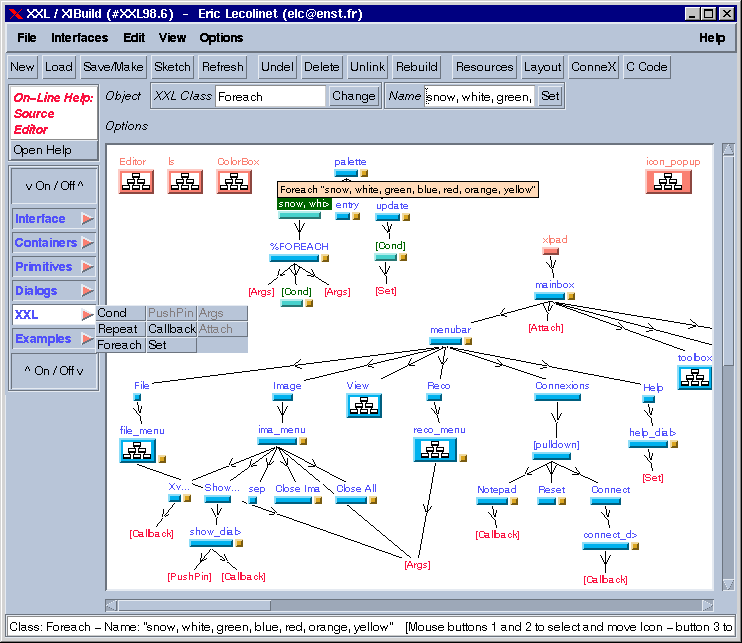Click the horizontal scrollbar right arrow
This screenshot has width=742, height=643.
click(x=707, y=606)
